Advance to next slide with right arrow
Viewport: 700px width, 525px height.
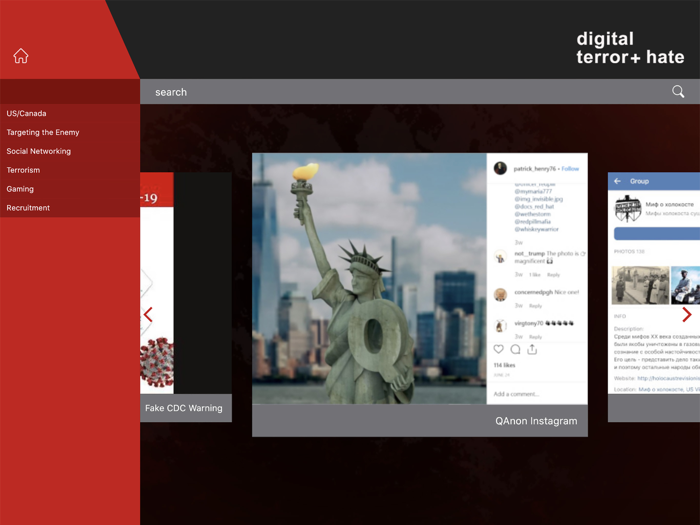pyautogui.click(x=687, y=315)
